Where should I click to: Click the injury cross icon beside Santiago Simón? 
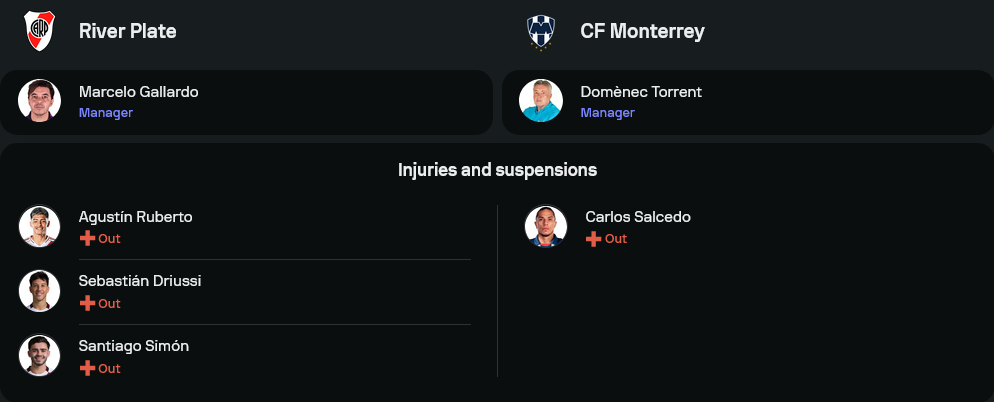click(87, 369)
